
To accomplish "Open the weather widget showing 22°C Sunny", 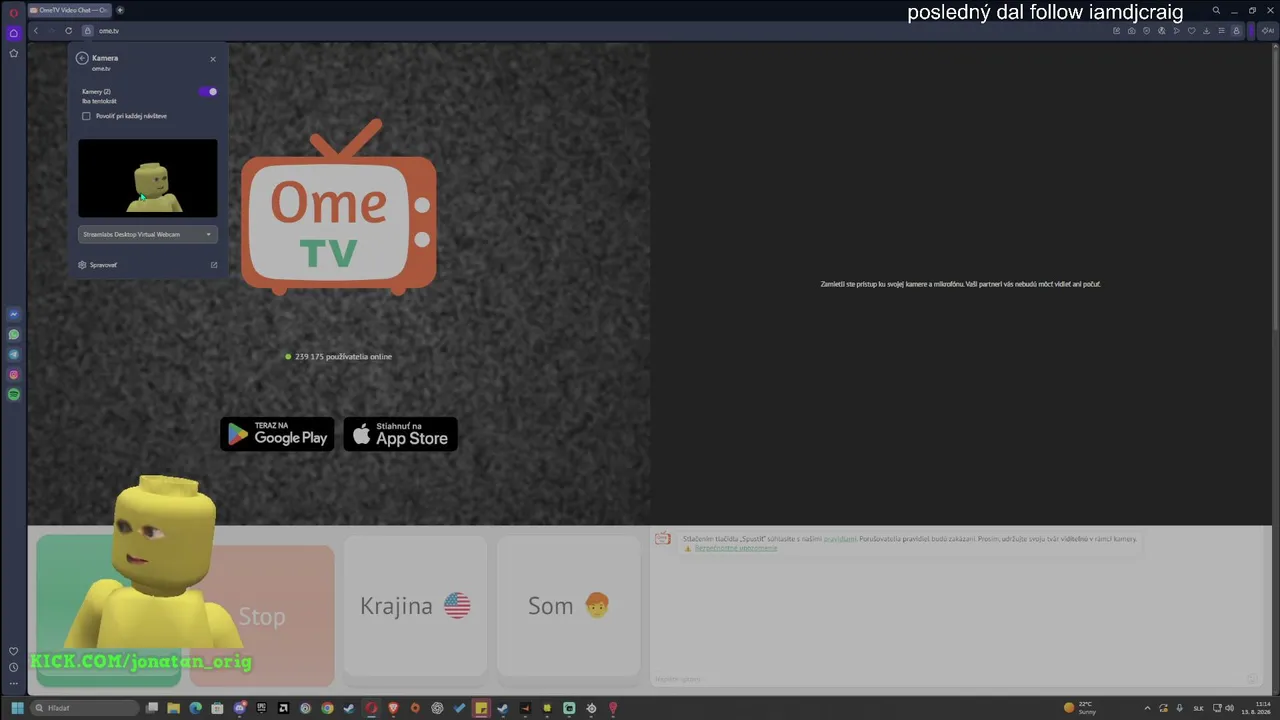I will [x=1080, y=708].
